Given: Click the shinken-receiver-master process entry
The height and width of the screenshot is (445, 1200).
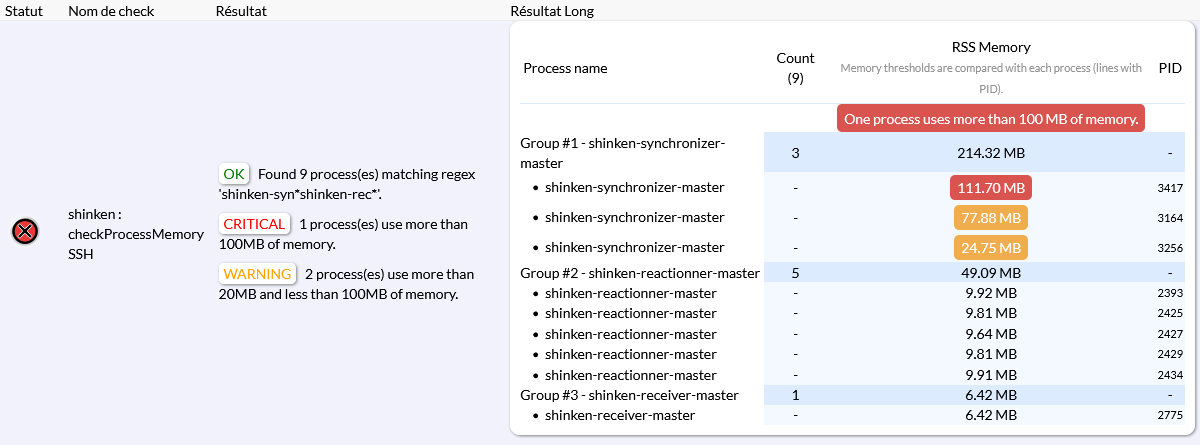Looking at the screenshot, I should (x=620, y=415).
